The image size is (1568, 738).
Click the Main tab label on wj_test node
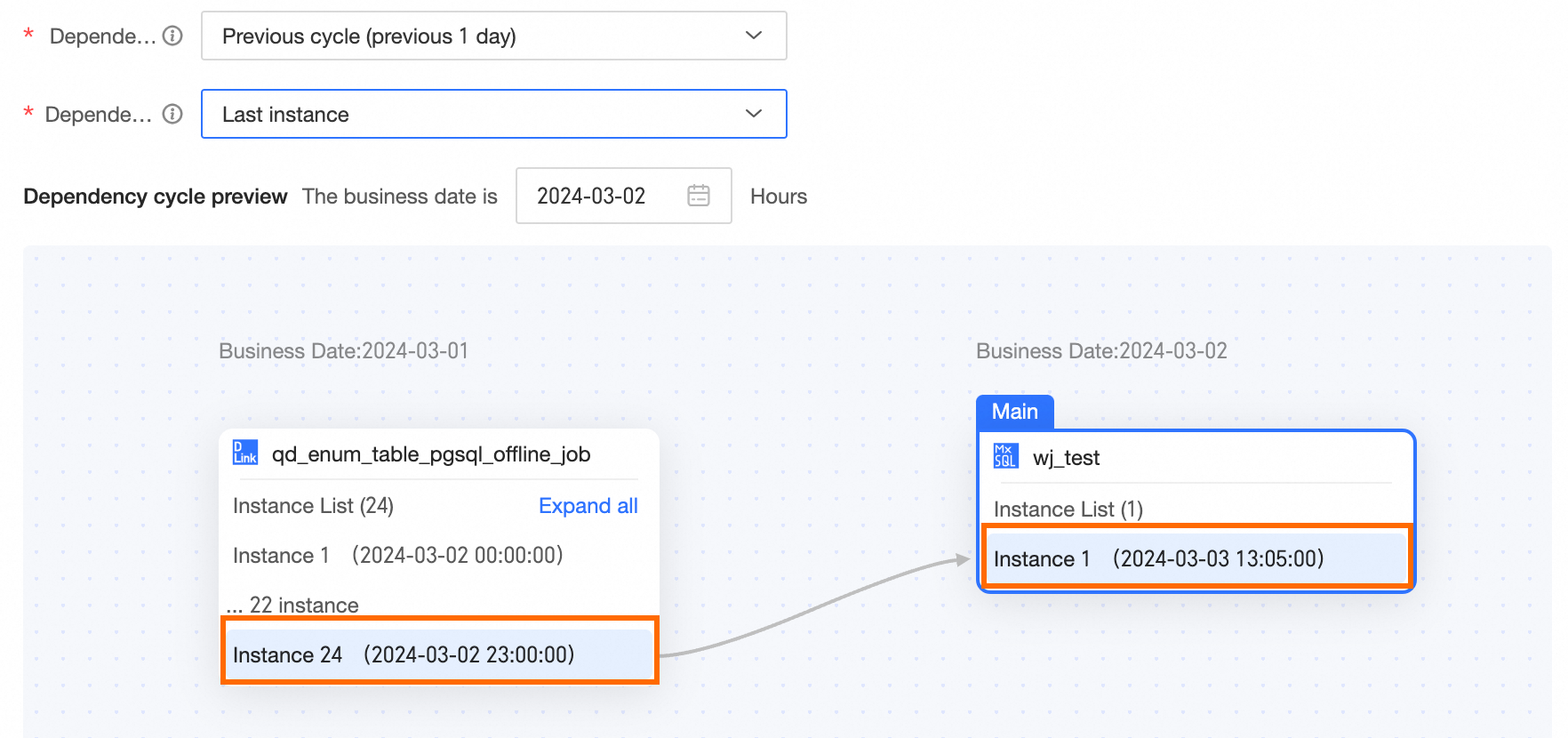(x=1015, y=412)
